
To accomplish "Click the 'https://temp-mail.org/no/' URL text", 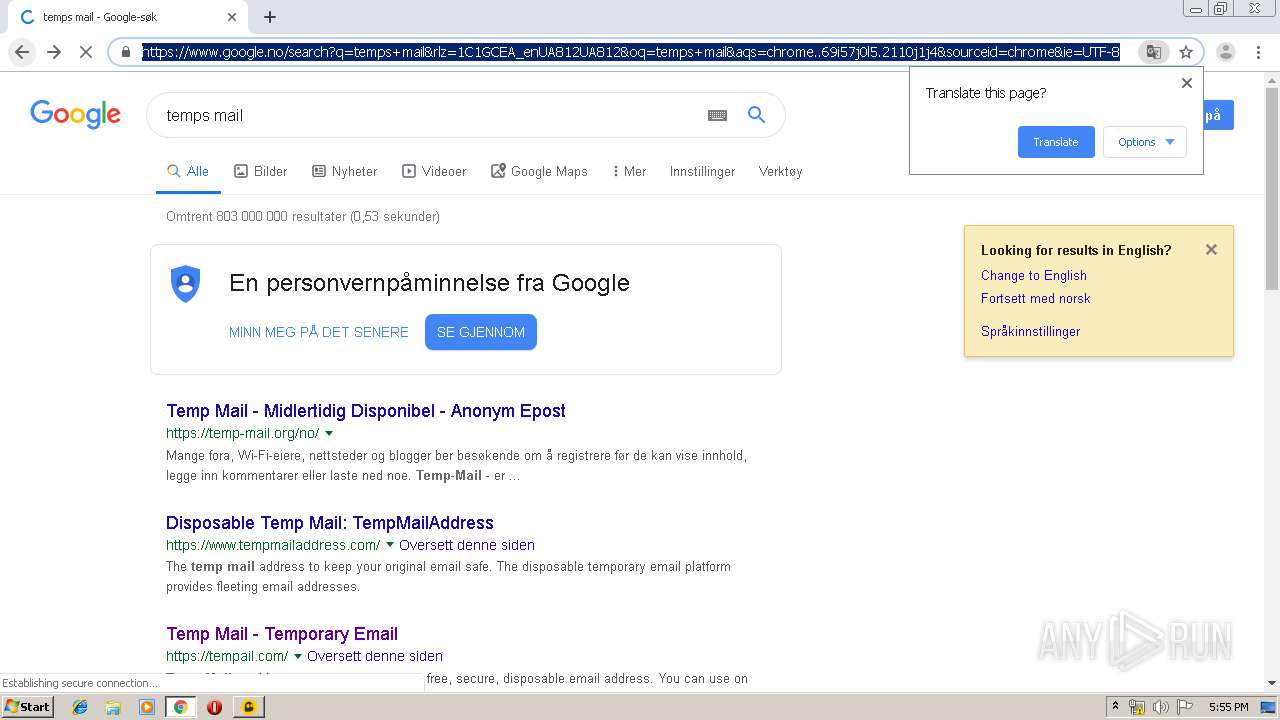I will coord(243,433).
